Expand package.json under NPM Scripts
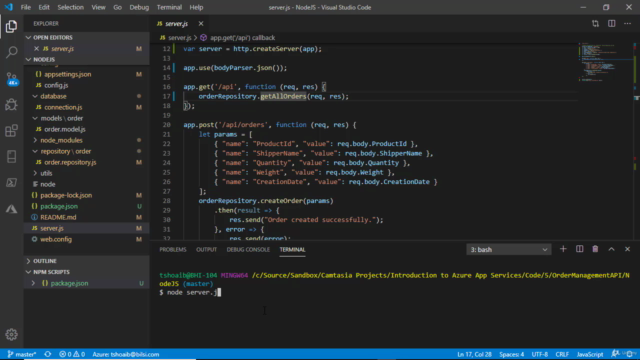 point(33,283)
